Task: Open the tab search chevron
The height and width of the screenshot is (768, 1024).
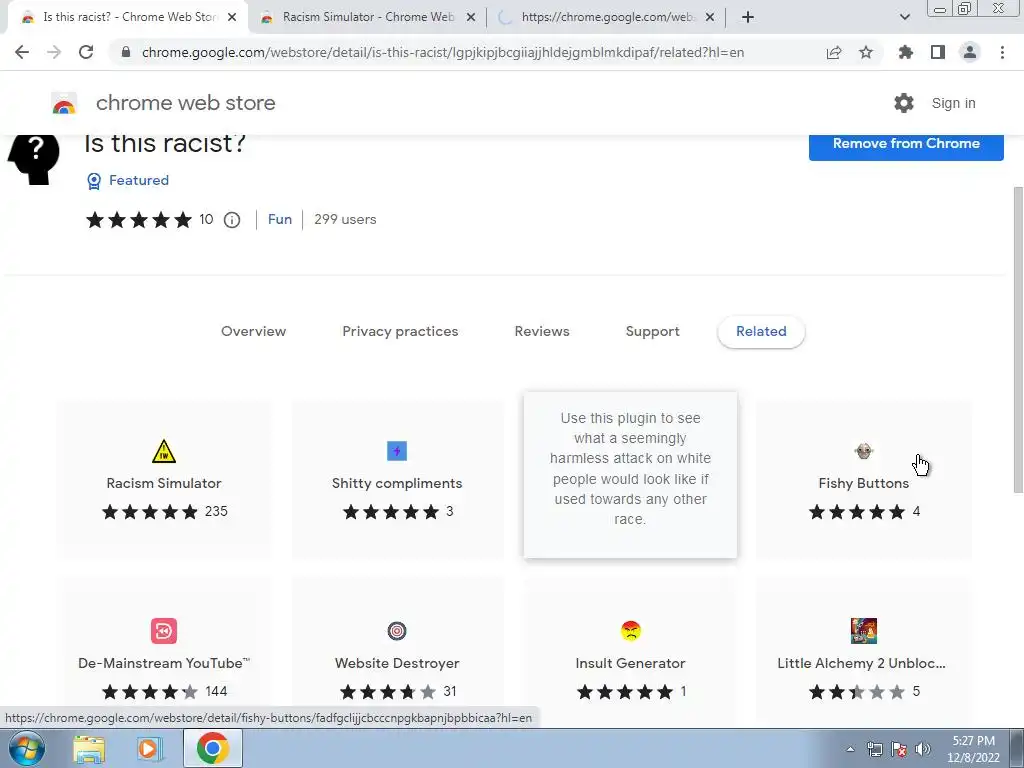Action: click(904, 17)
